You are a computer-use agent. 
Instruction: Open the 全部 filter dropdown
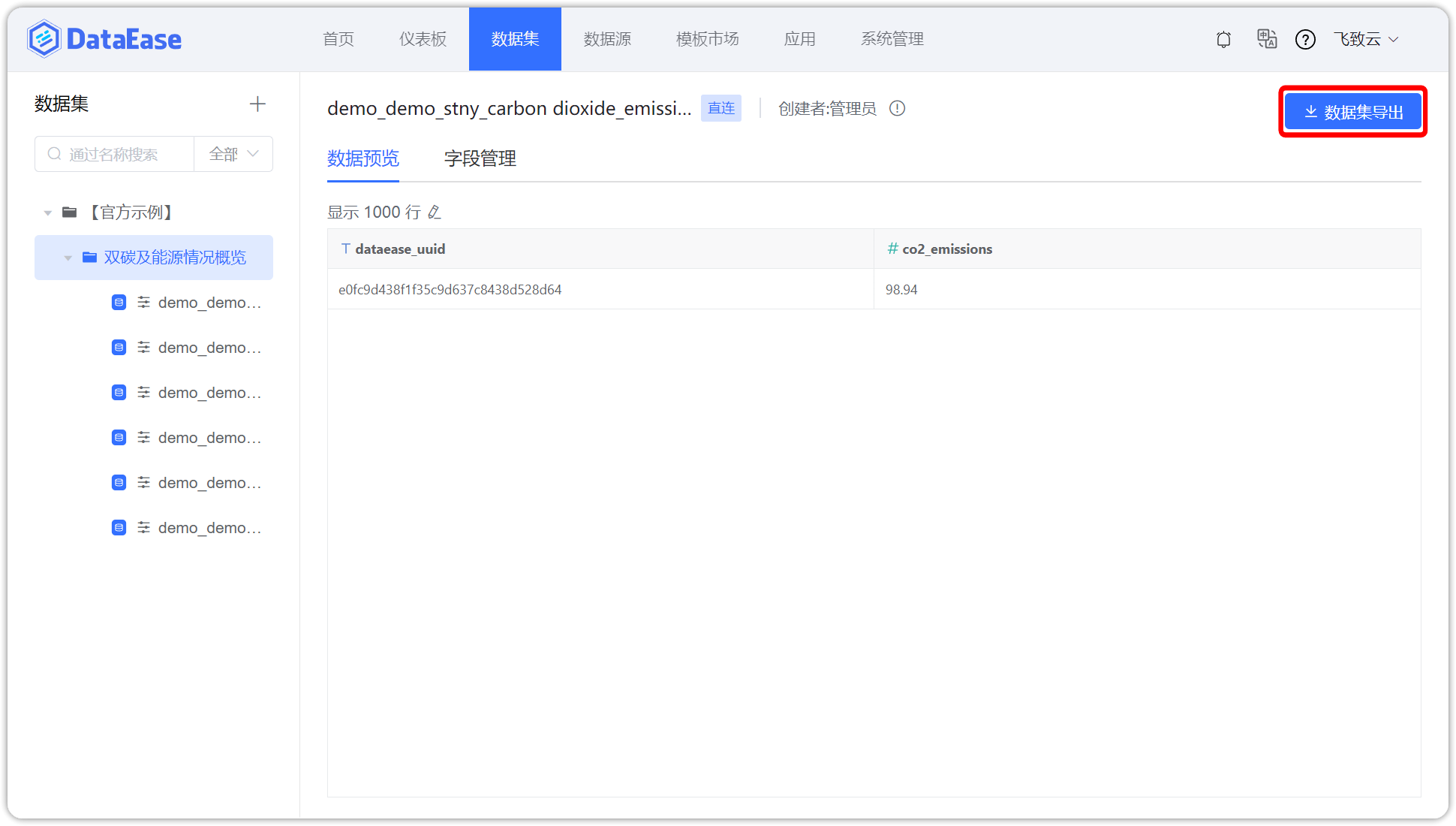pyautogui.click(x=233, y=154)
